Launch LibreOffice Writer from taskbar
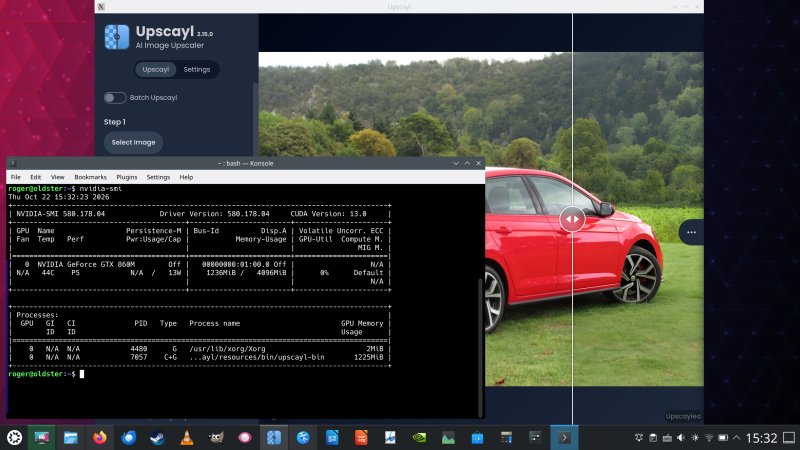The height and width of the screenshot is (450, 800). pos(332,437)
